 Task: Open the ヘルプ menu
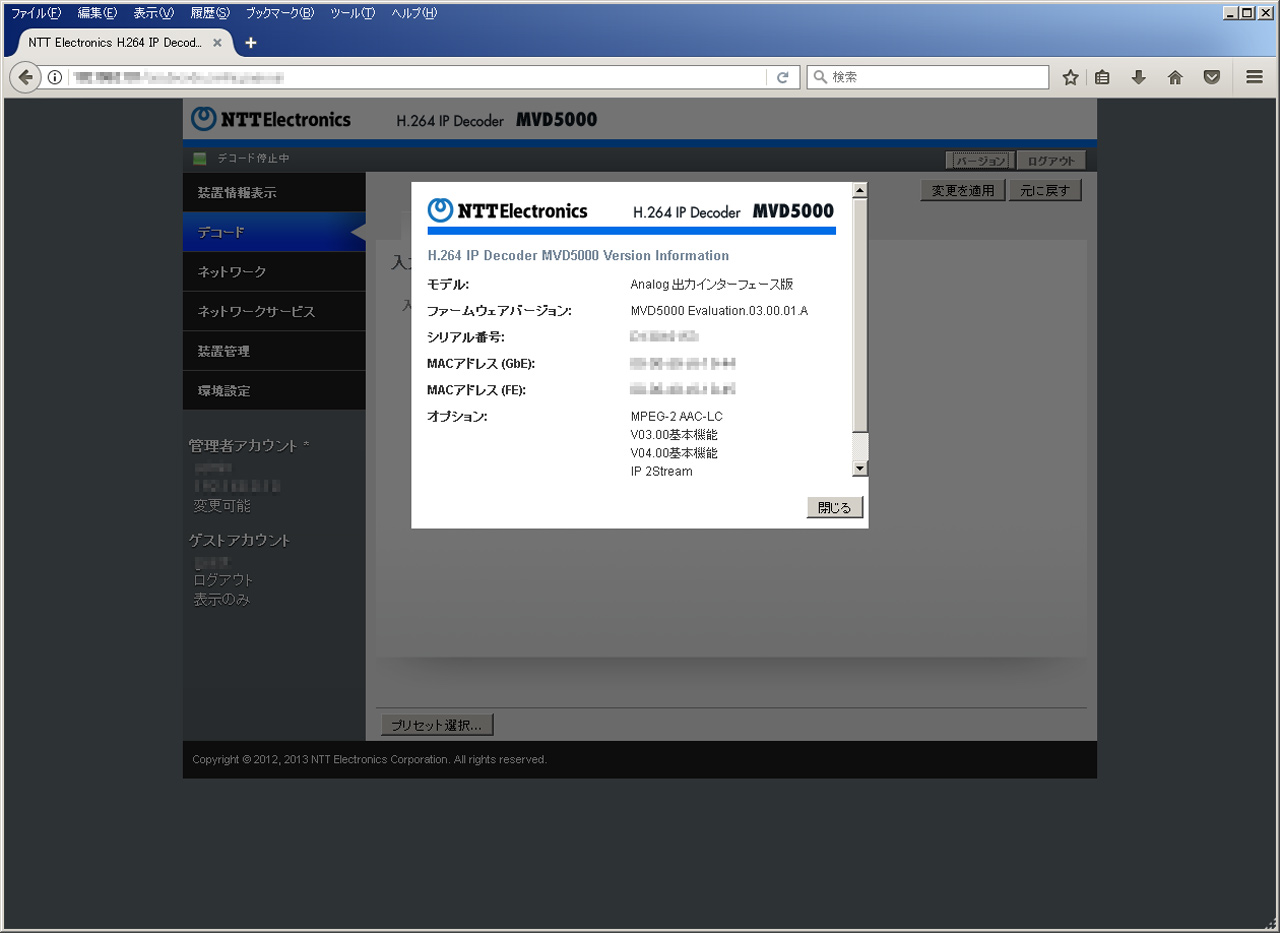(414, 13)
